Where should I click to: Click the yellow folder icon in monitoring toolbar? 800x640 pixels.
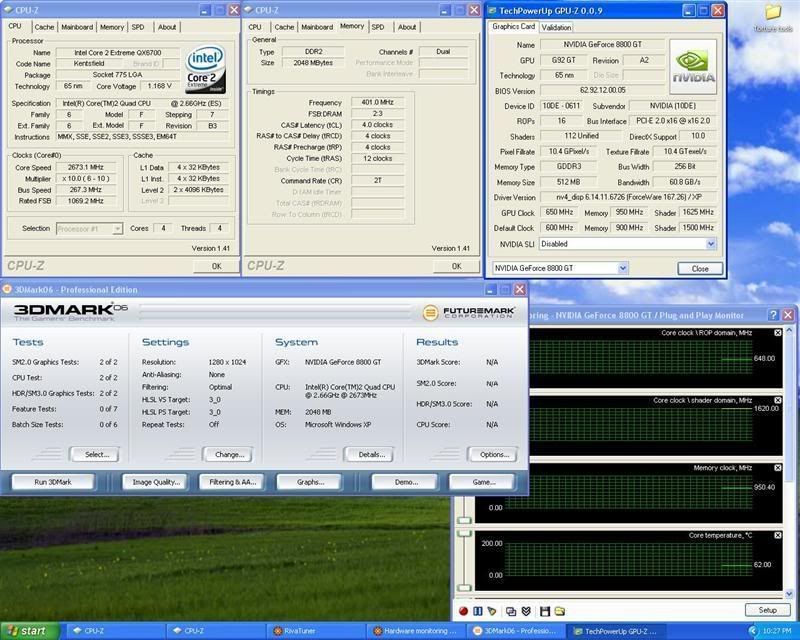coord(559,610)
